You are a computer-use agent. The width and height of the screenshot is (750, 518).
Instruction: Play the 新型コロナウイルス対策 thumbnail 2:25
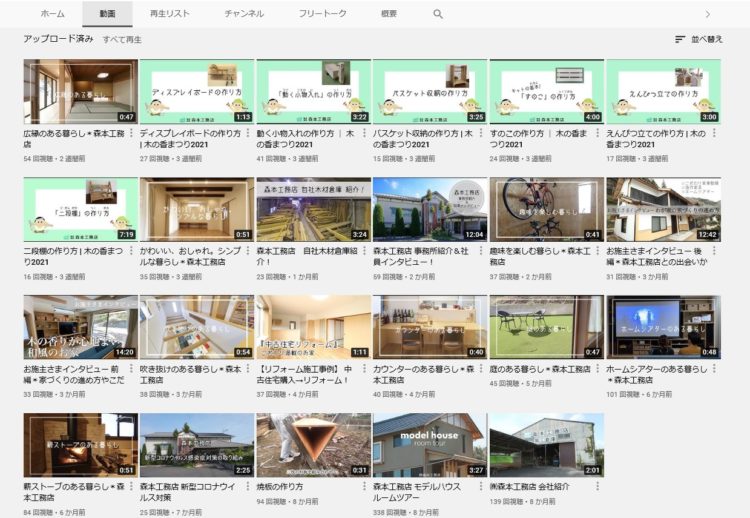pyautogui.click(x=197, y=445)
